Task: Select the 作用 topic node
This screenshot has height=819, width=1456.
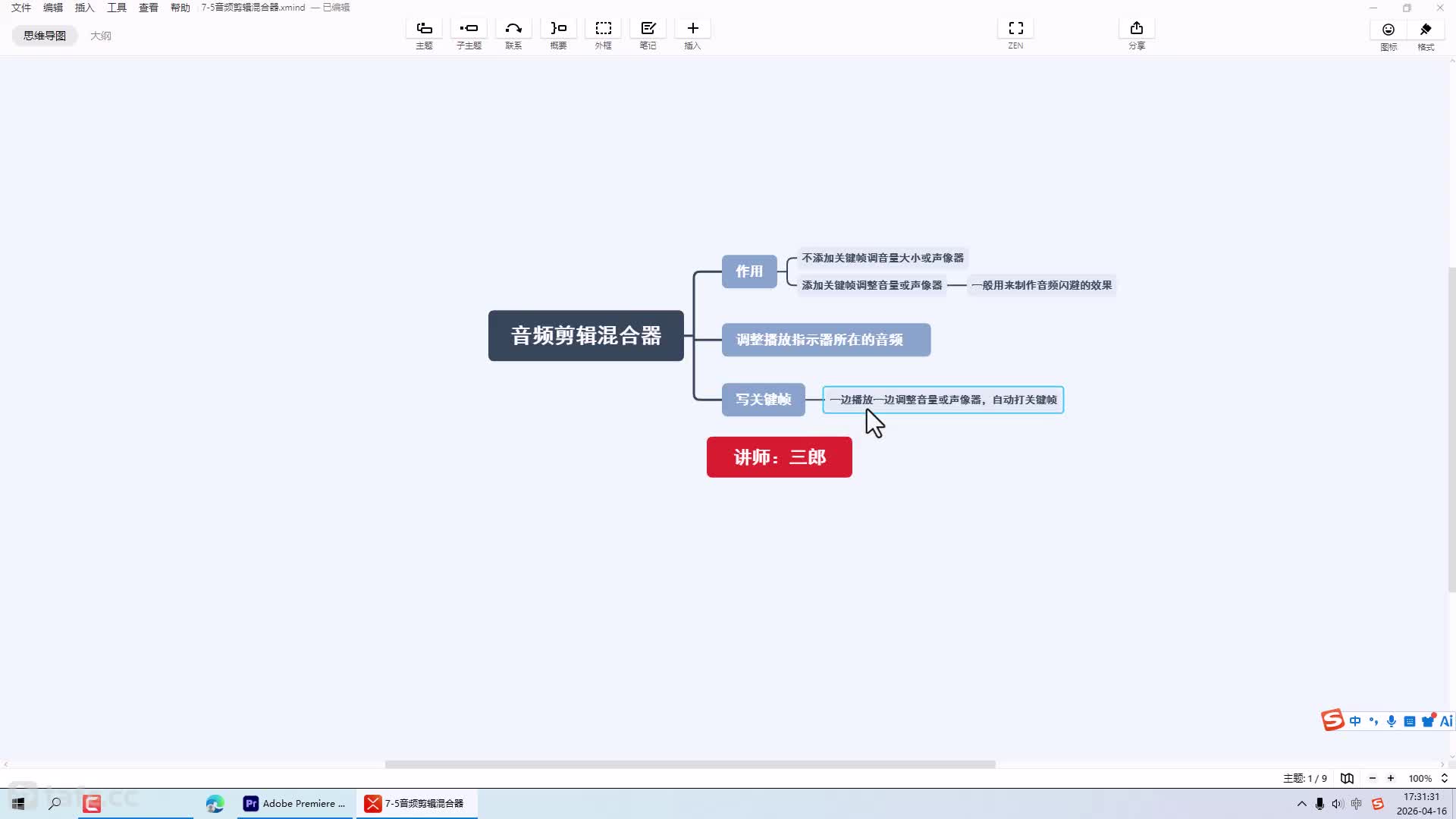Action: 749,271
